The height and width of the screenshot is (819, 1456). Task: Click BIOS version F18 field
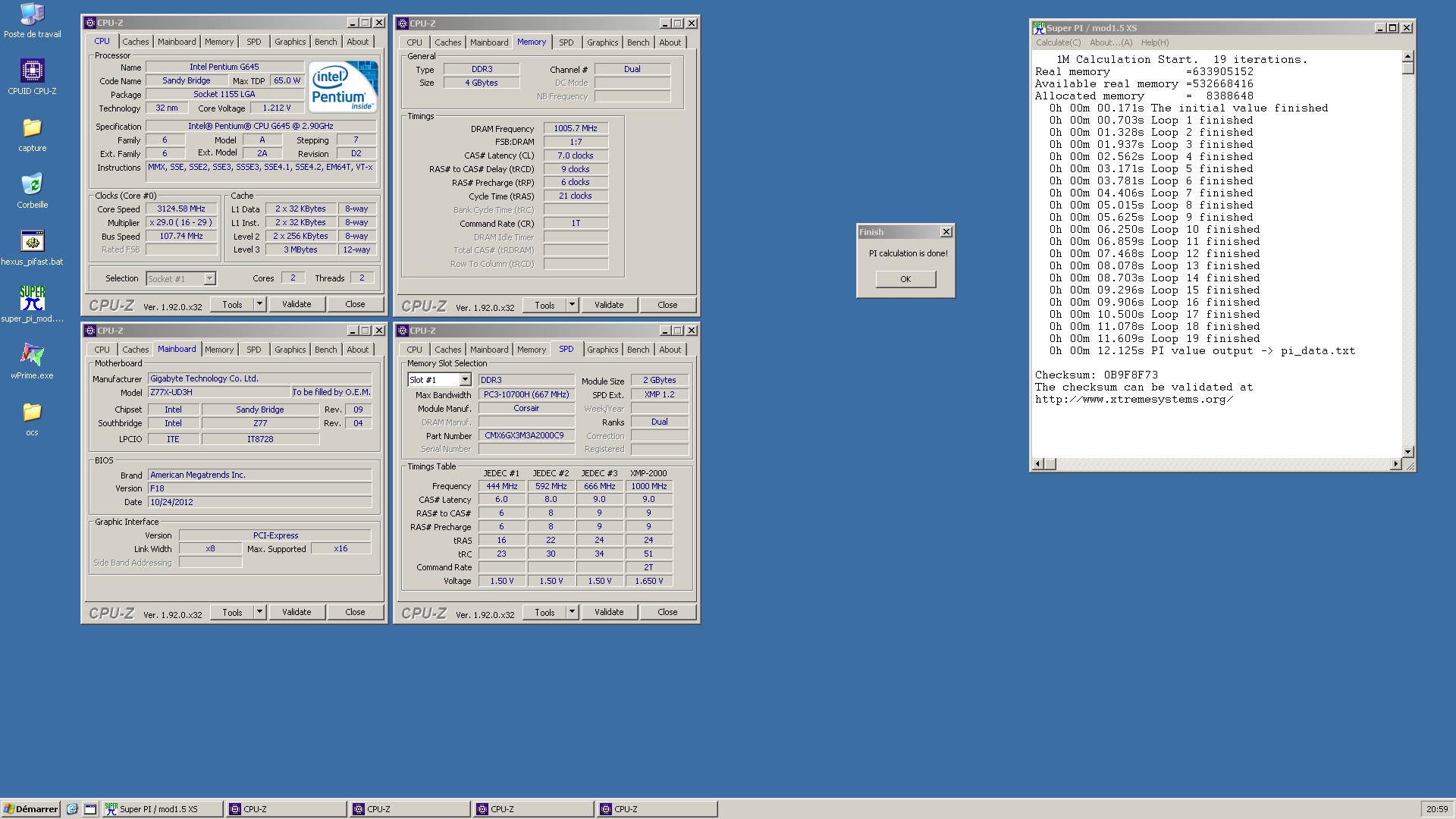pyautogui.click(x=260, y=488)
